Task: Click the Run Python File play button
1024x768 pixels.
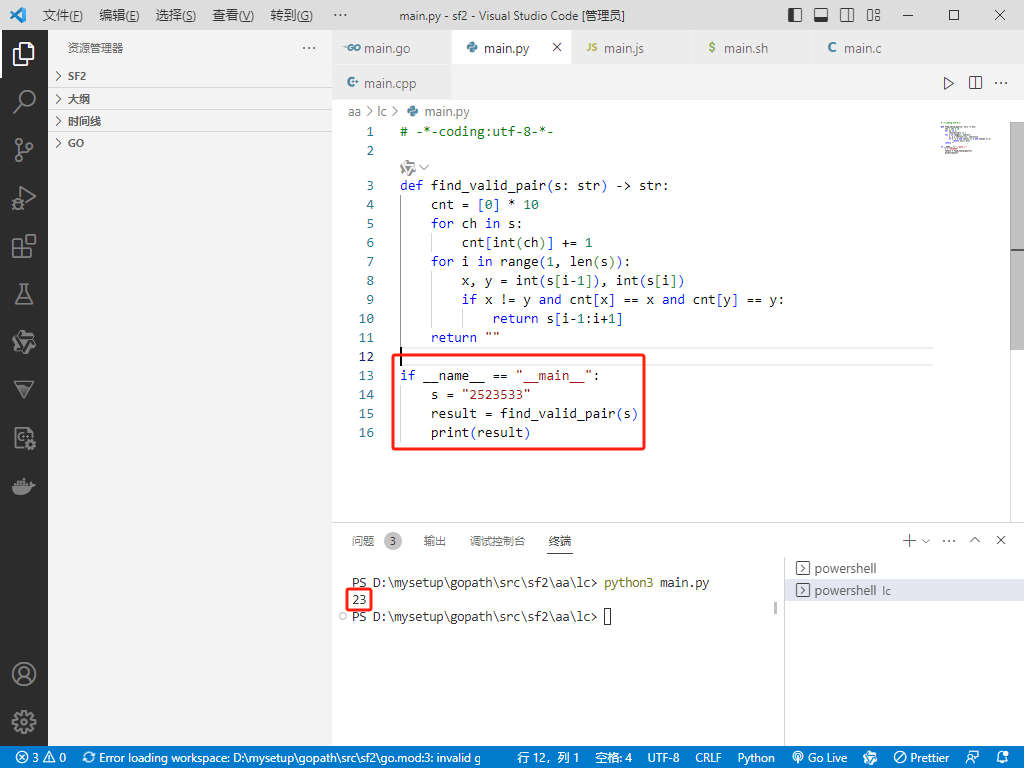Action: coord(948,83)
